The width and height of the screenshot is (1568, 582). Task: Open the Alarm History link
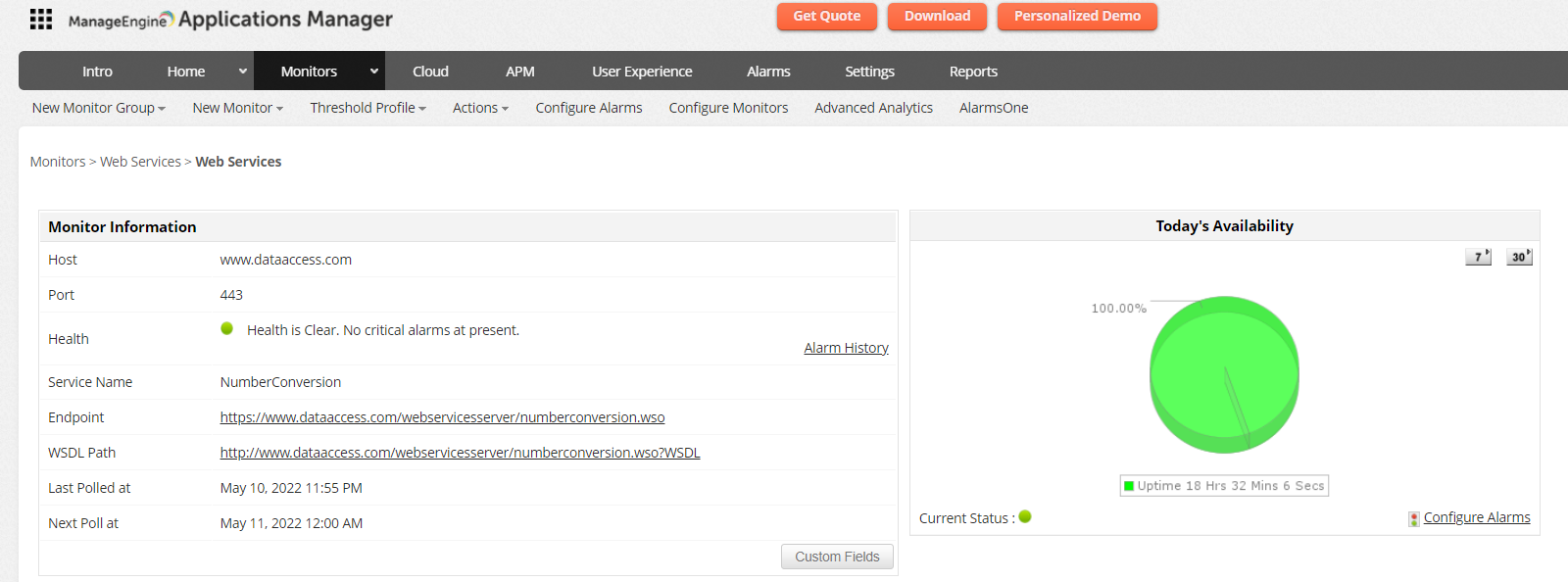[x=846, y=348]
